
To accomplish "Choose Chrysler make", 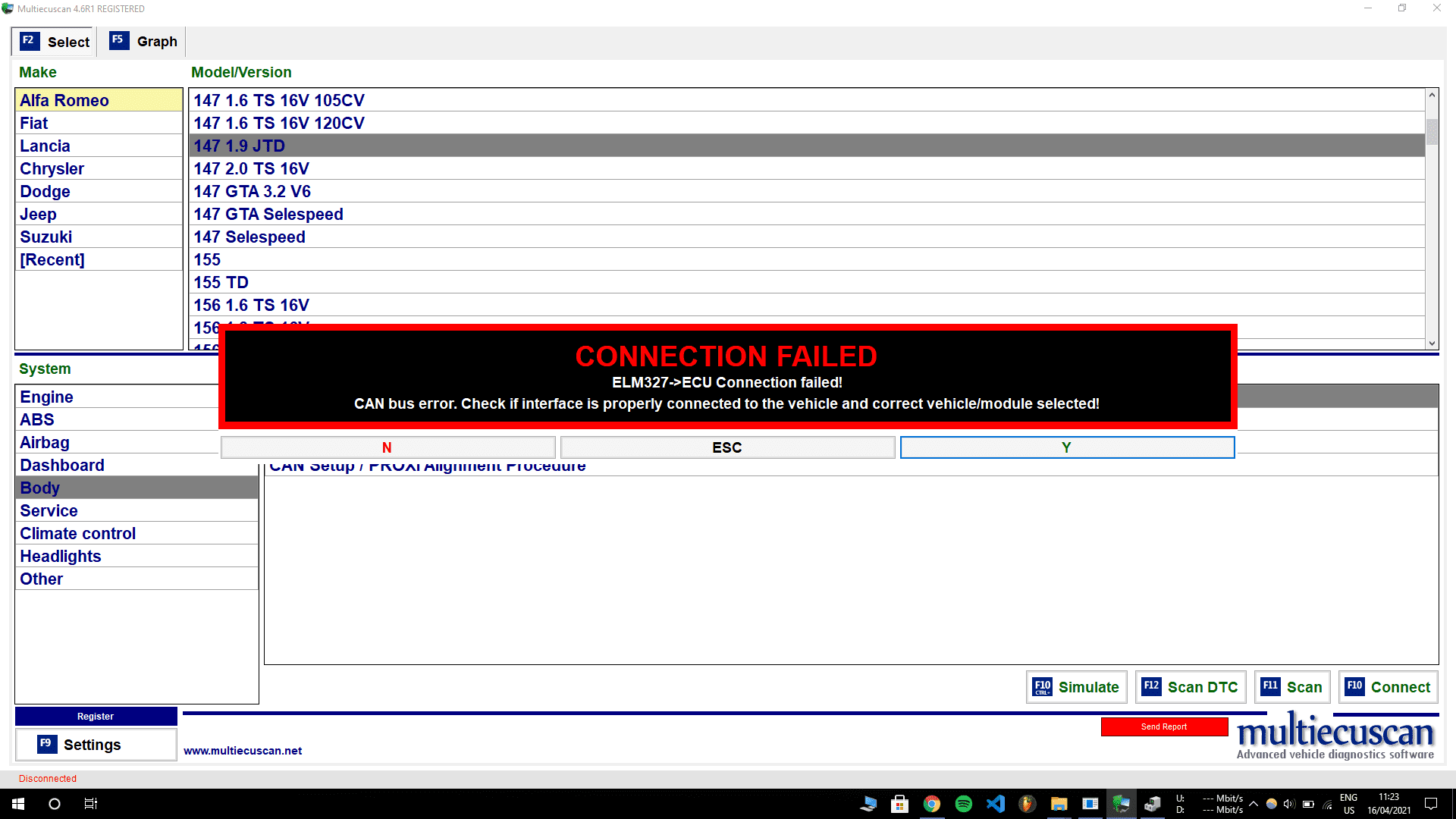I will tap(99, 168).
